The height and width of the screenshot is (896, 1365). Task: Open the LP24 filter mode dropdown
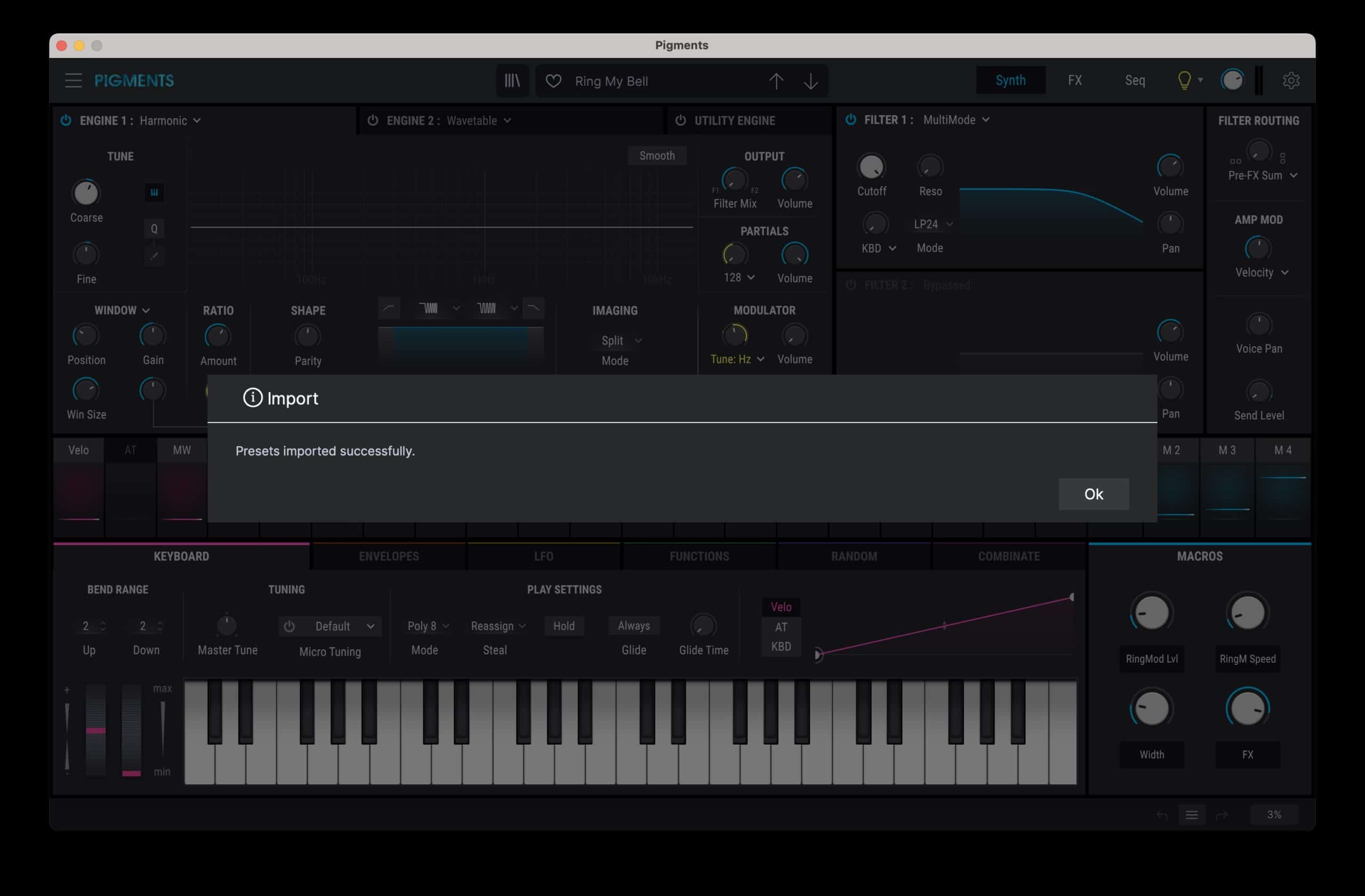coord(933,224)
